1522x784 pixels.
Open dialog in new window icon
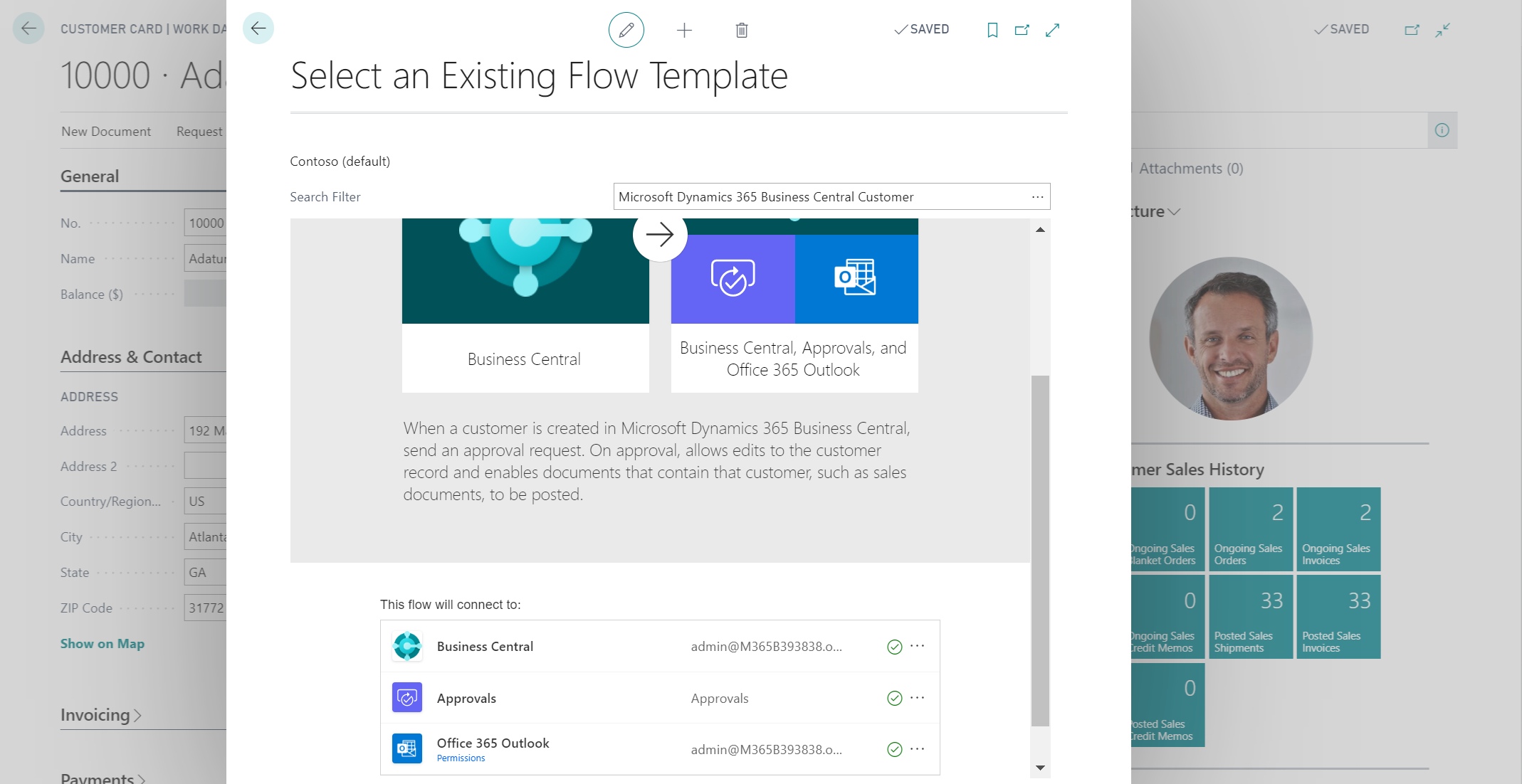pos(1022,30)
